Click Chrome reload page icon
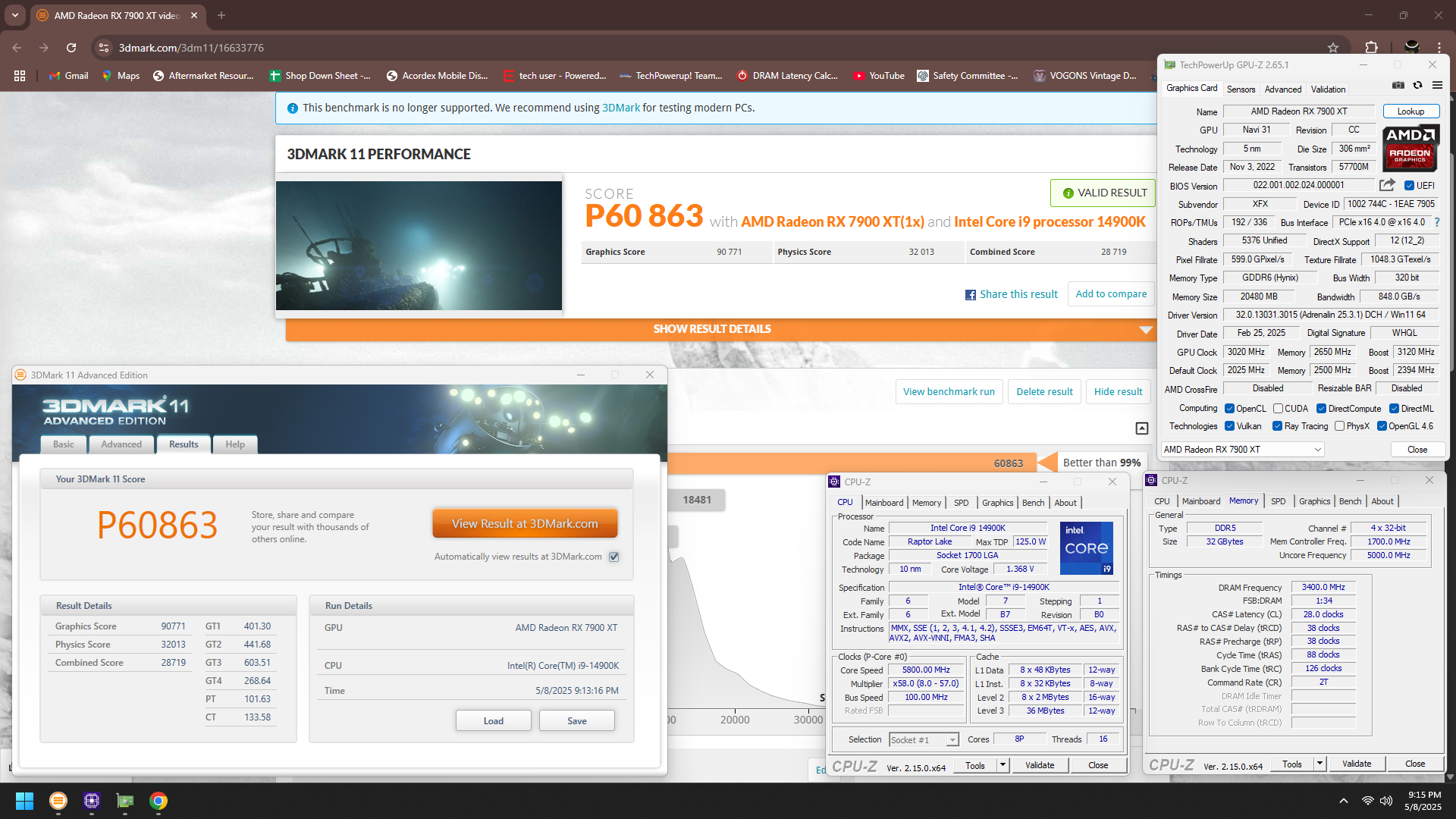 click(x=71, y=48)
